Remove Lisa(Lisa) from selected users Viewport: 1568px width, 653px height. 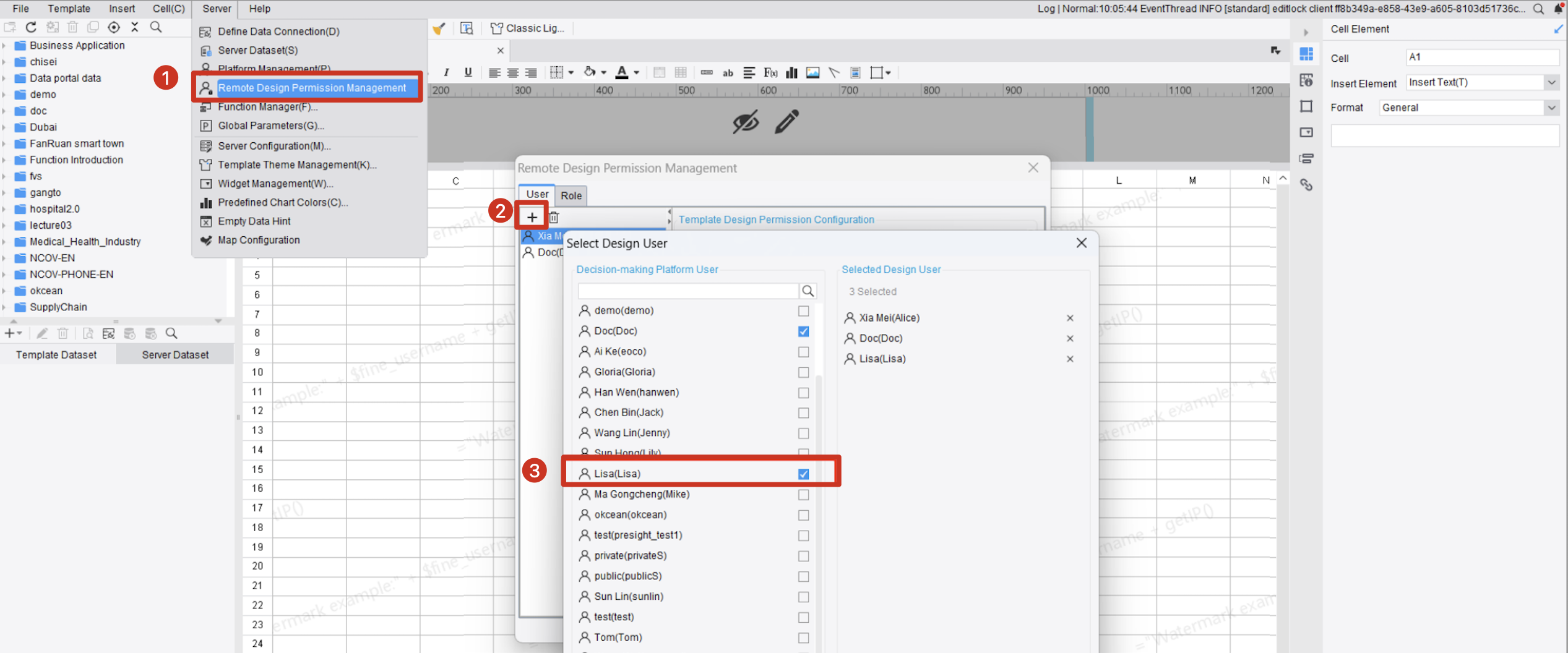coord(1070,359)
